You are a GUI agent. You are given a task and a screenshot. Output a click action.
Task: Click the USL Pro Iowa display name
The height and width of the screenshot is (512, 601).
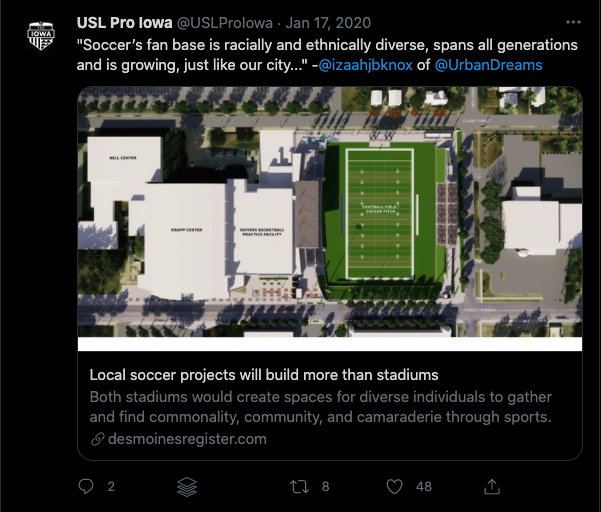tap(125, 23)
